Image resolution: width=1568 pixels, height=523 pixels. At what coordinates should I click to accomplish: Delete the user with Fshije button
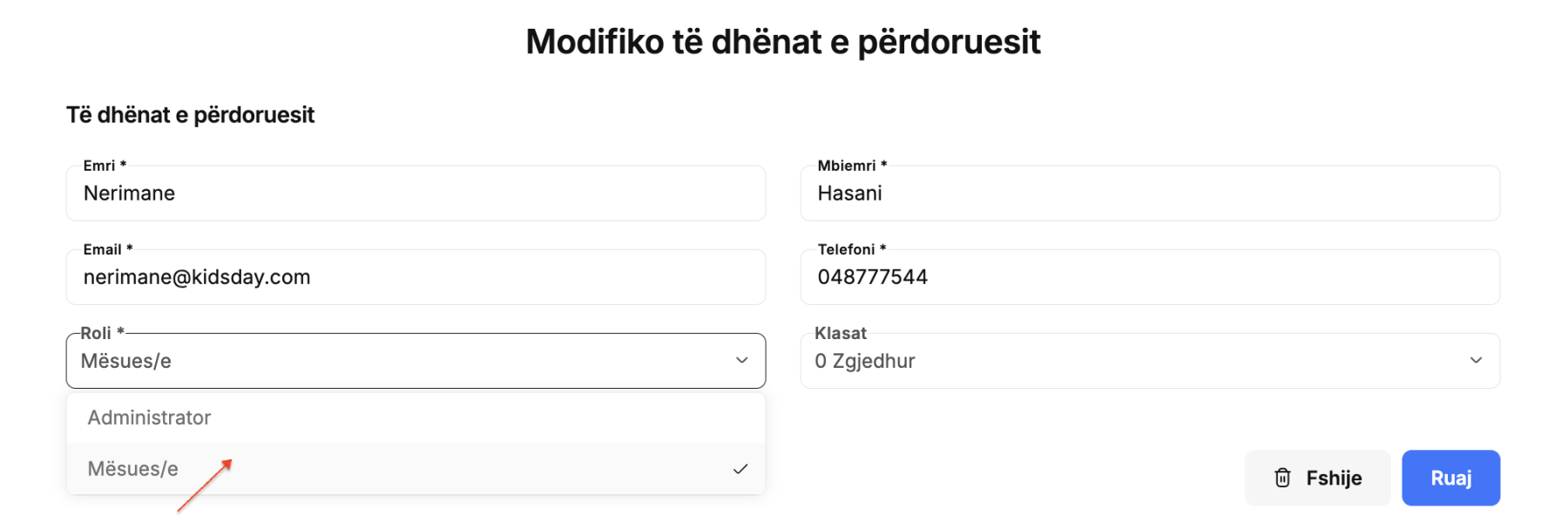tap(1317, 478)
